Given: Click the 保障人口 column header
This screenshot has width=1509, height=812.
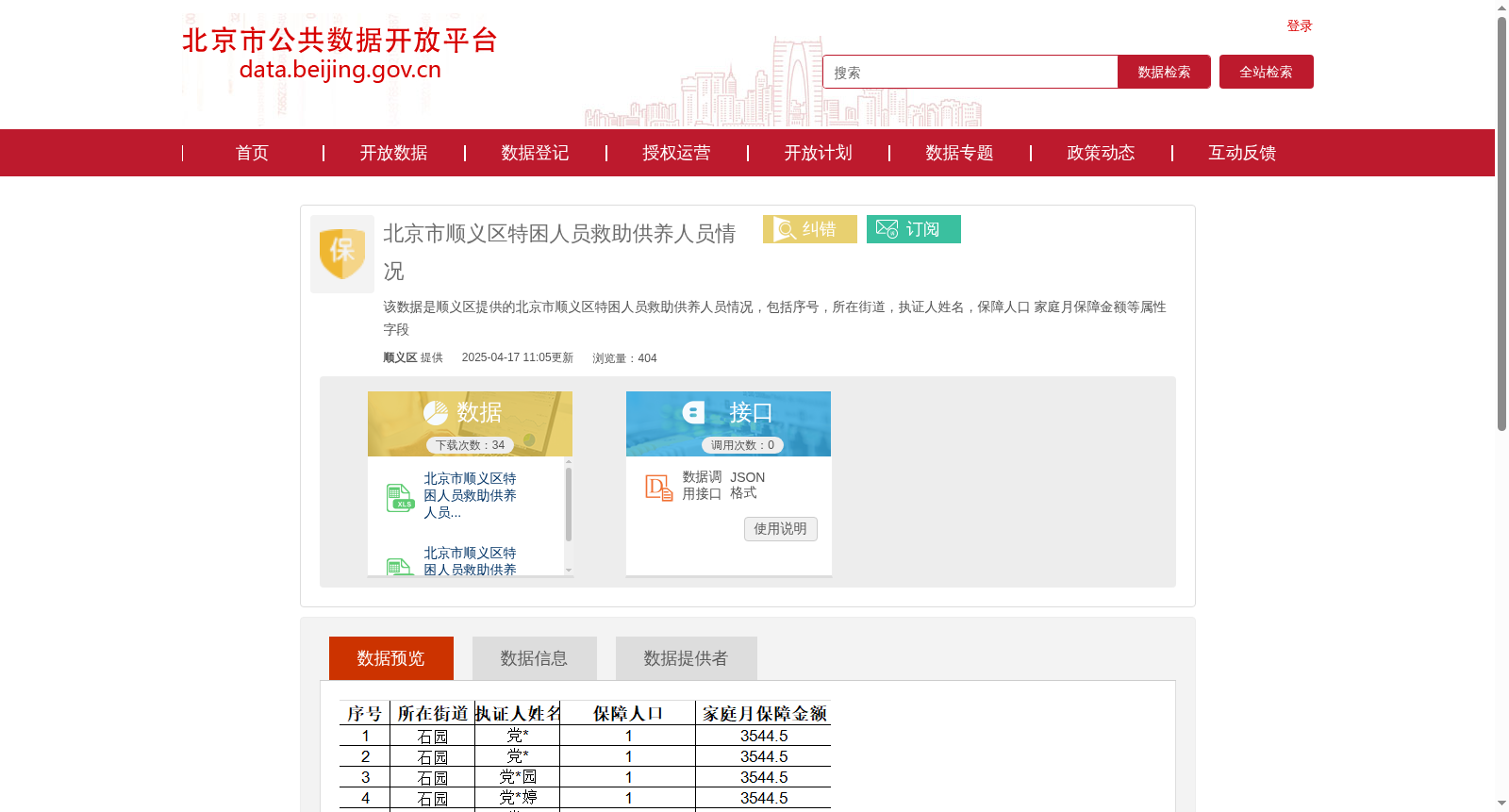Looking at the screenshot, I should point(628,714).
